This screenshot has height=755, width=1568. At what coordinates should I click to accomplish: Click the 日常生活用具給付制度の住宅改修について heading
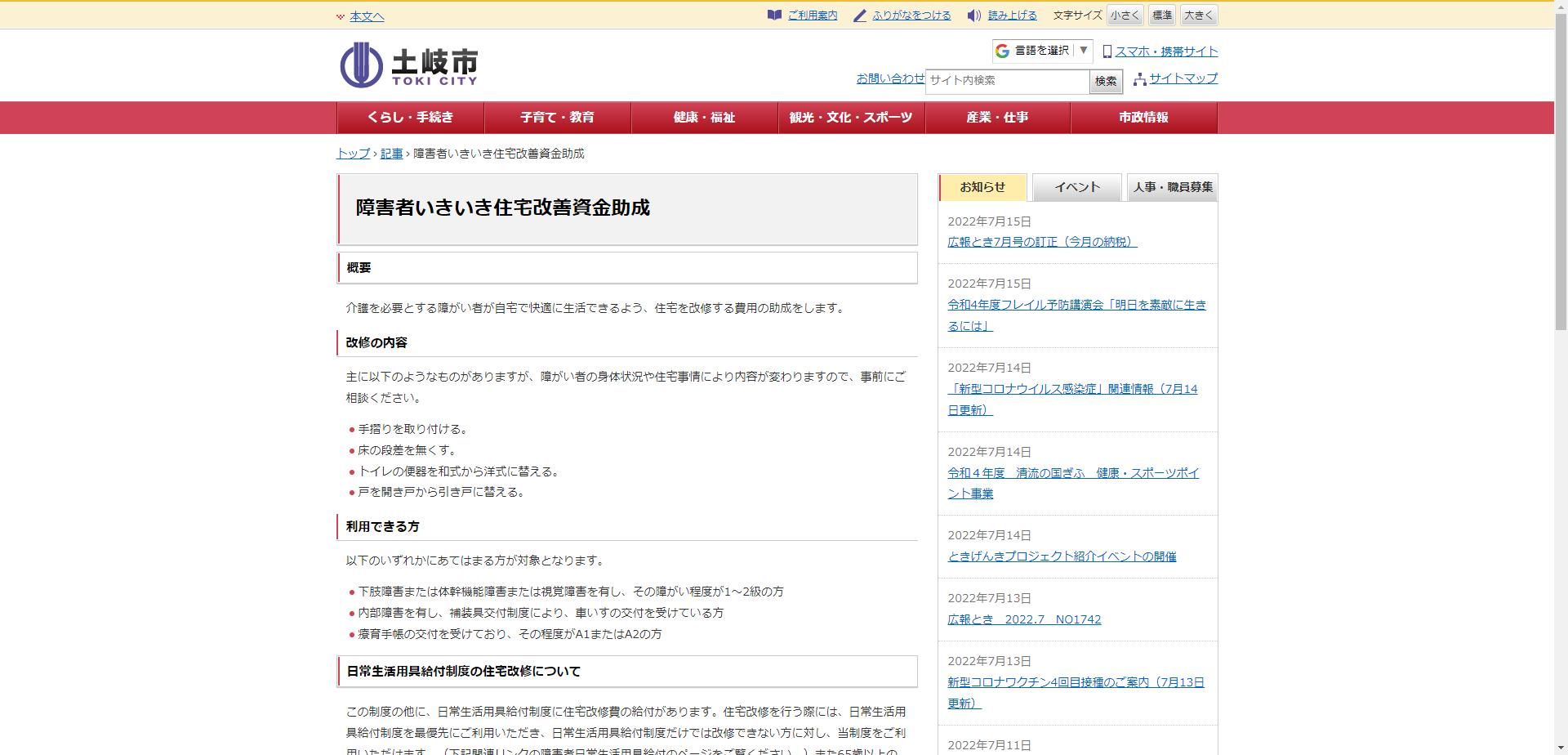pyautogui.click(x=463, y=672)
